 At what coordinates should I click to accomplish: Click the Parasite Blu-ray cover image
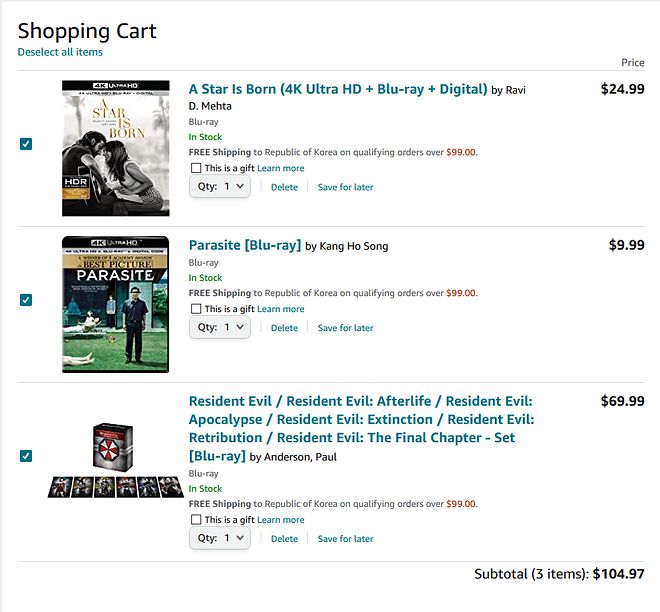(115, 304)
